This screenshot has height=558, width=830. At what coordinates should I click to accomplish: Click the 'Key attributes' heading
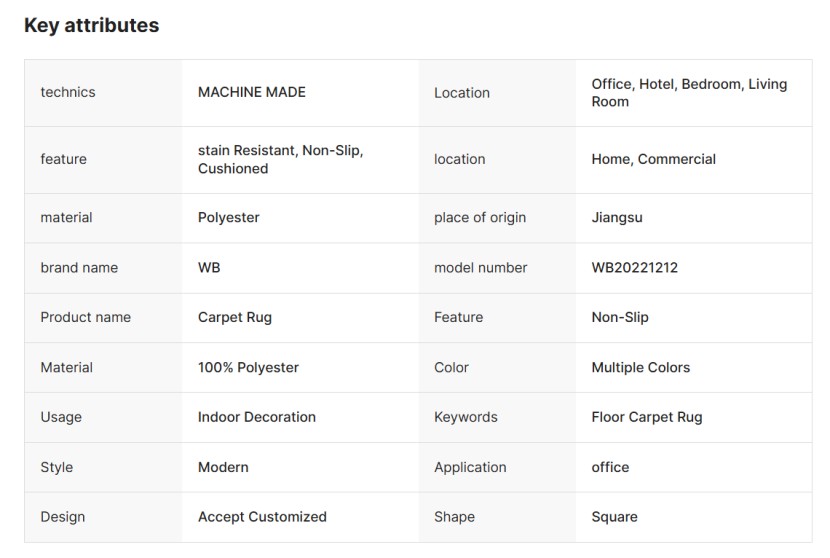click(x=91, y=26)
